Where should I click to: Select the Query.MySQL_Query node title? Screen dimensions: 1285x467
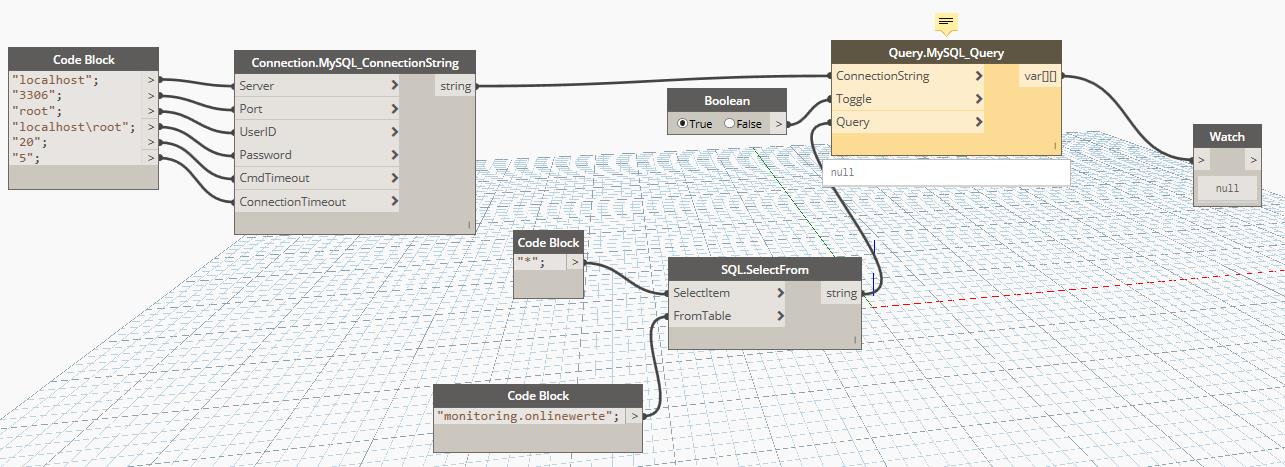pyautogui.click(x=946, y=53)
